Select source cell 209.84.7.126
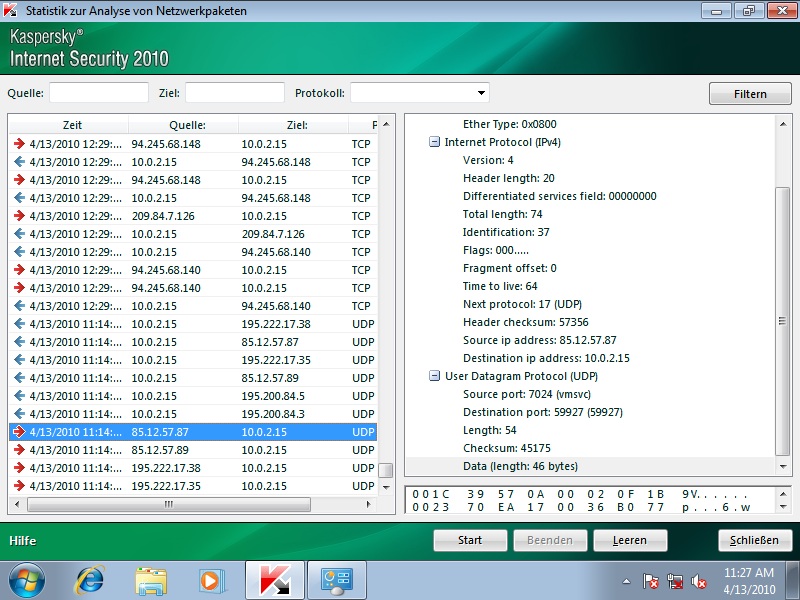This screenshot has height=600, width=800. (x=163, y=216)
